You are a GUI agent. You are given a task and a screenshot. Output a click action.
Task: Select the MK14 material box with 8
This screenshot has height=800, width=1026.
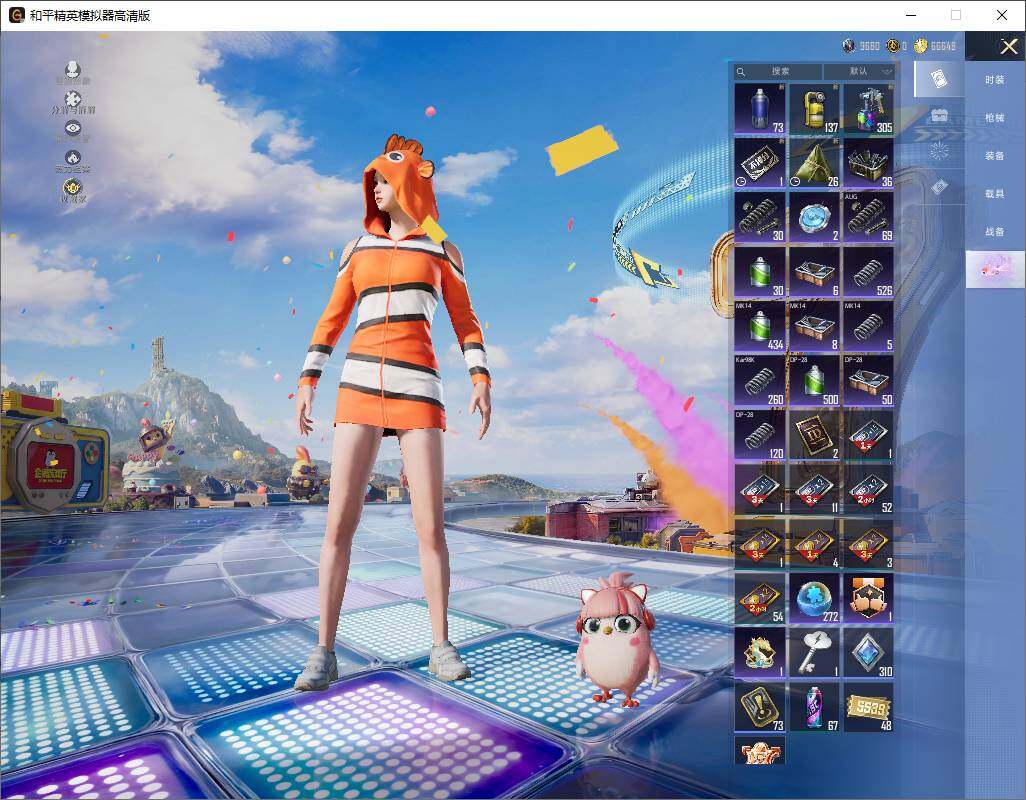pos(814,326)
